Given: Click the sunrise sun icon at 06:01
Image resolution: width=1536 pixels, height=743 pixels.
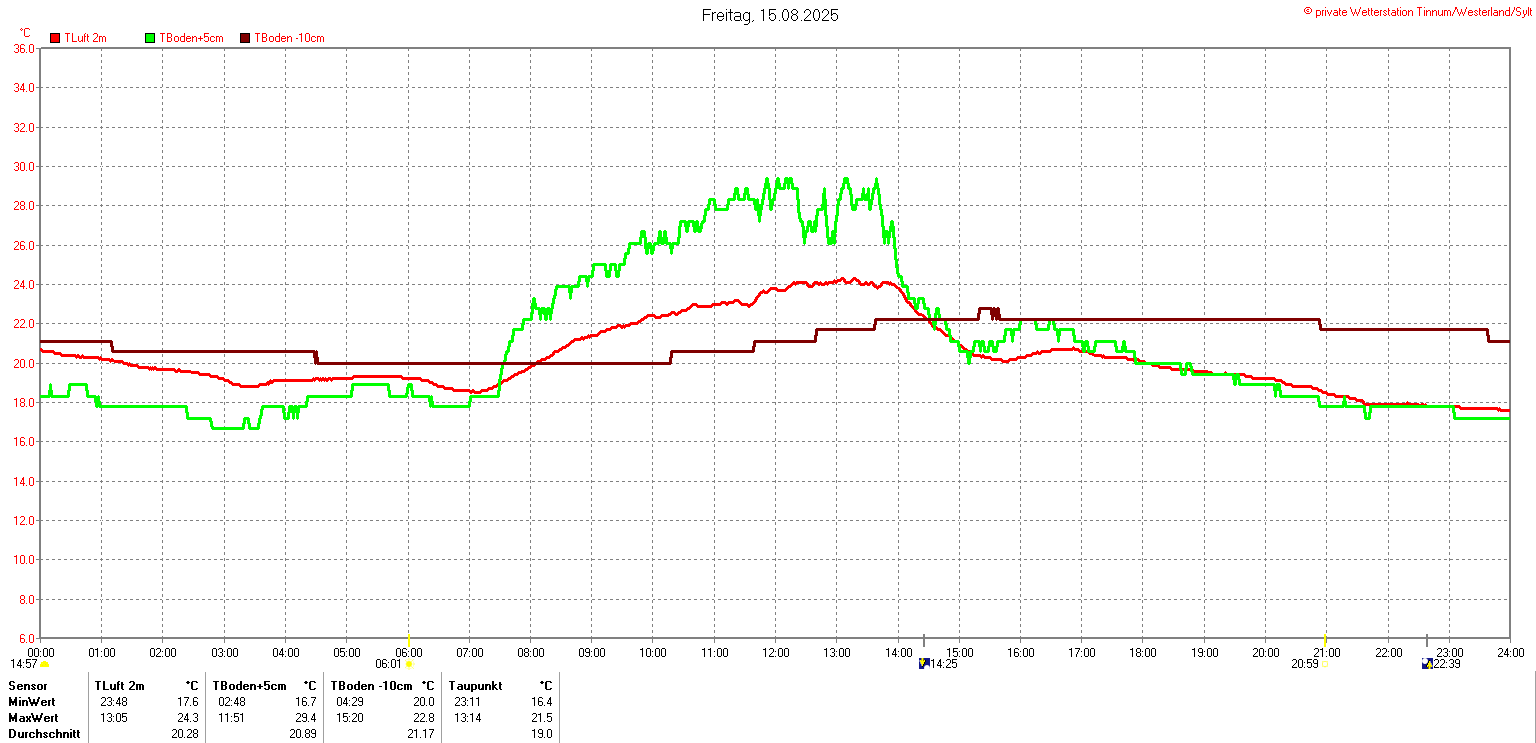Looking at the screenshot, I should click(409, 664).
